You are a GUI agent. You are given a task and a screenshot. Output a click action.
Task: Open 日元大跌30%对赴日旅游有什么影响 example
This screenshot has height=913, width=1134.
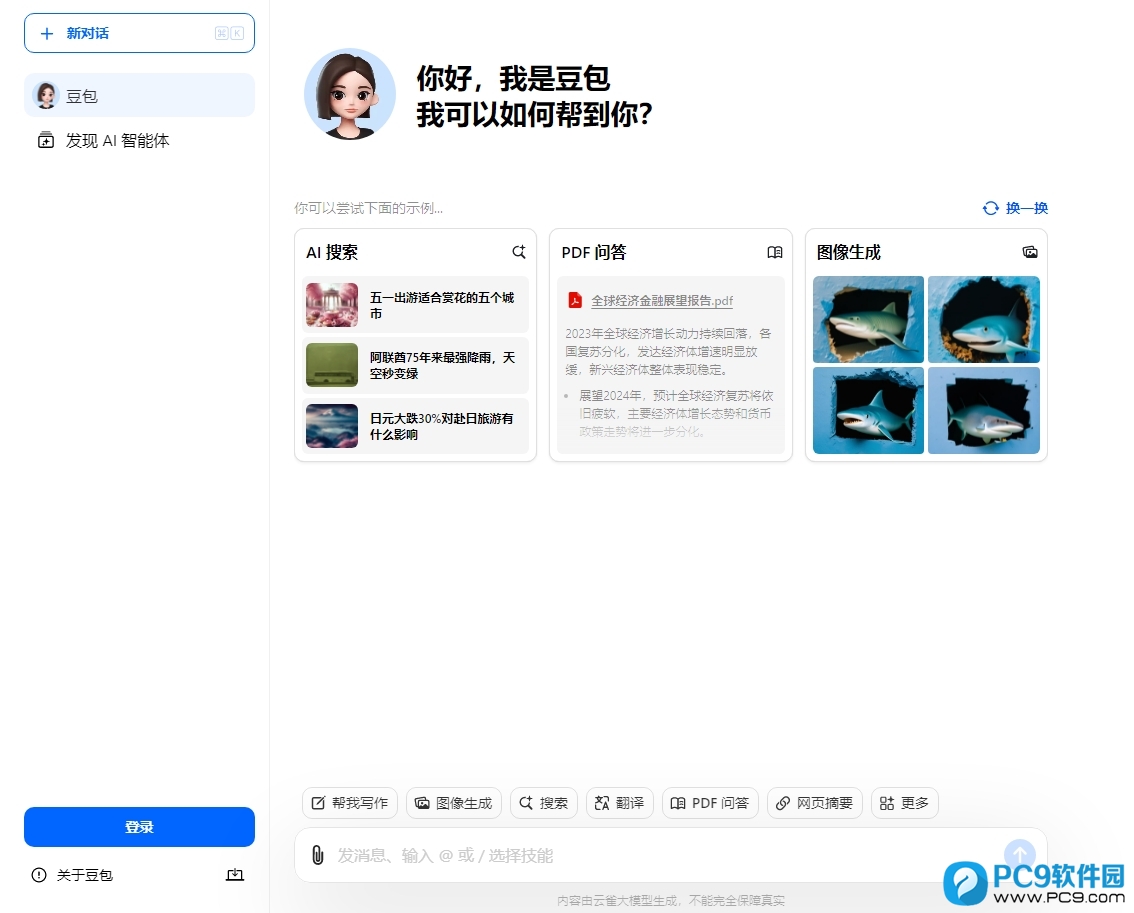click(416, 426)
